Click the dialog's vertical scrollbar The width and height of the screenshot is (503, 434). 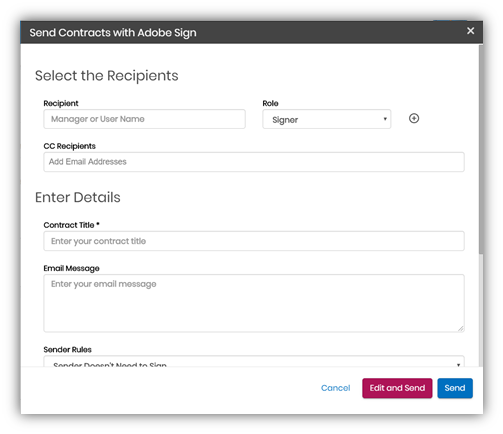tap(481, 149)
